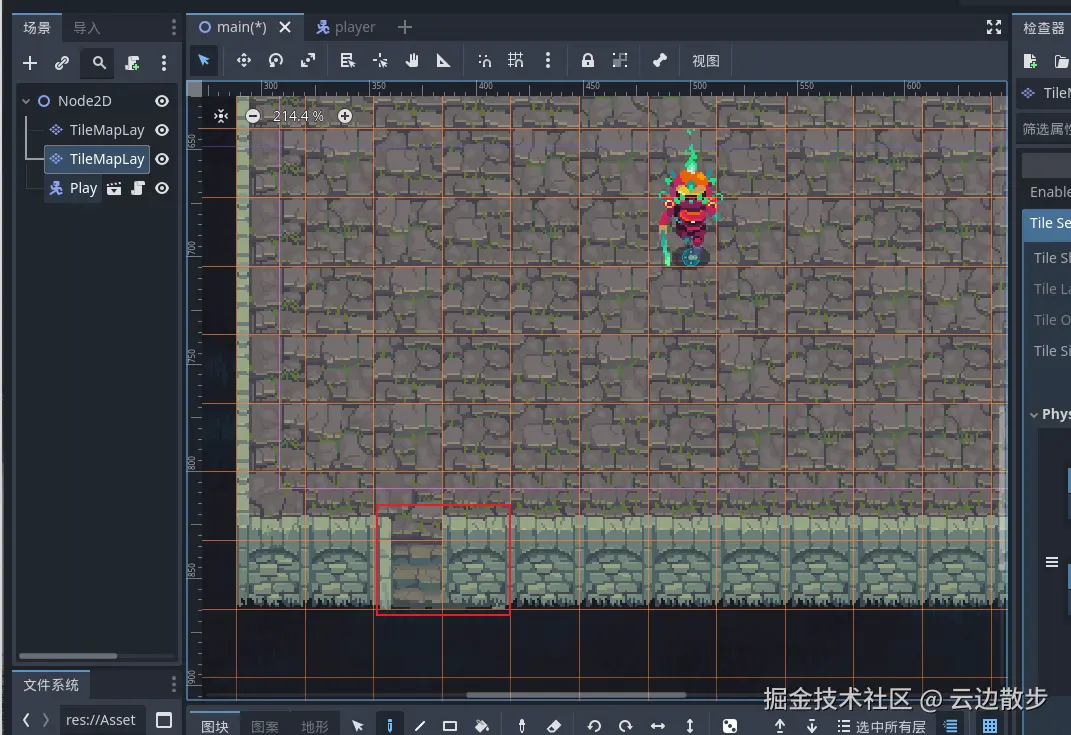Activate the Move Mode tool
Image resolution: width=1071 pixels, height=735 pixels.
point(243,61)
